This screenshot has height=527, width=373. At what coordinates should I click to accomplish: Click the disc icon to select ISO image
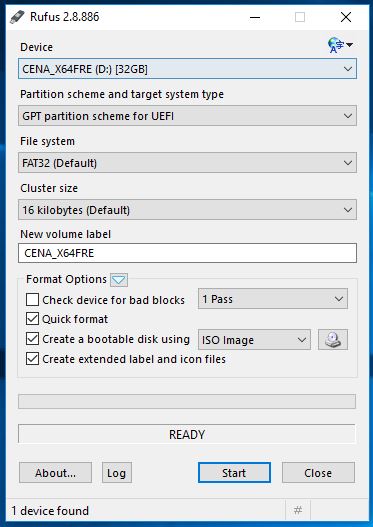[333, 339]
